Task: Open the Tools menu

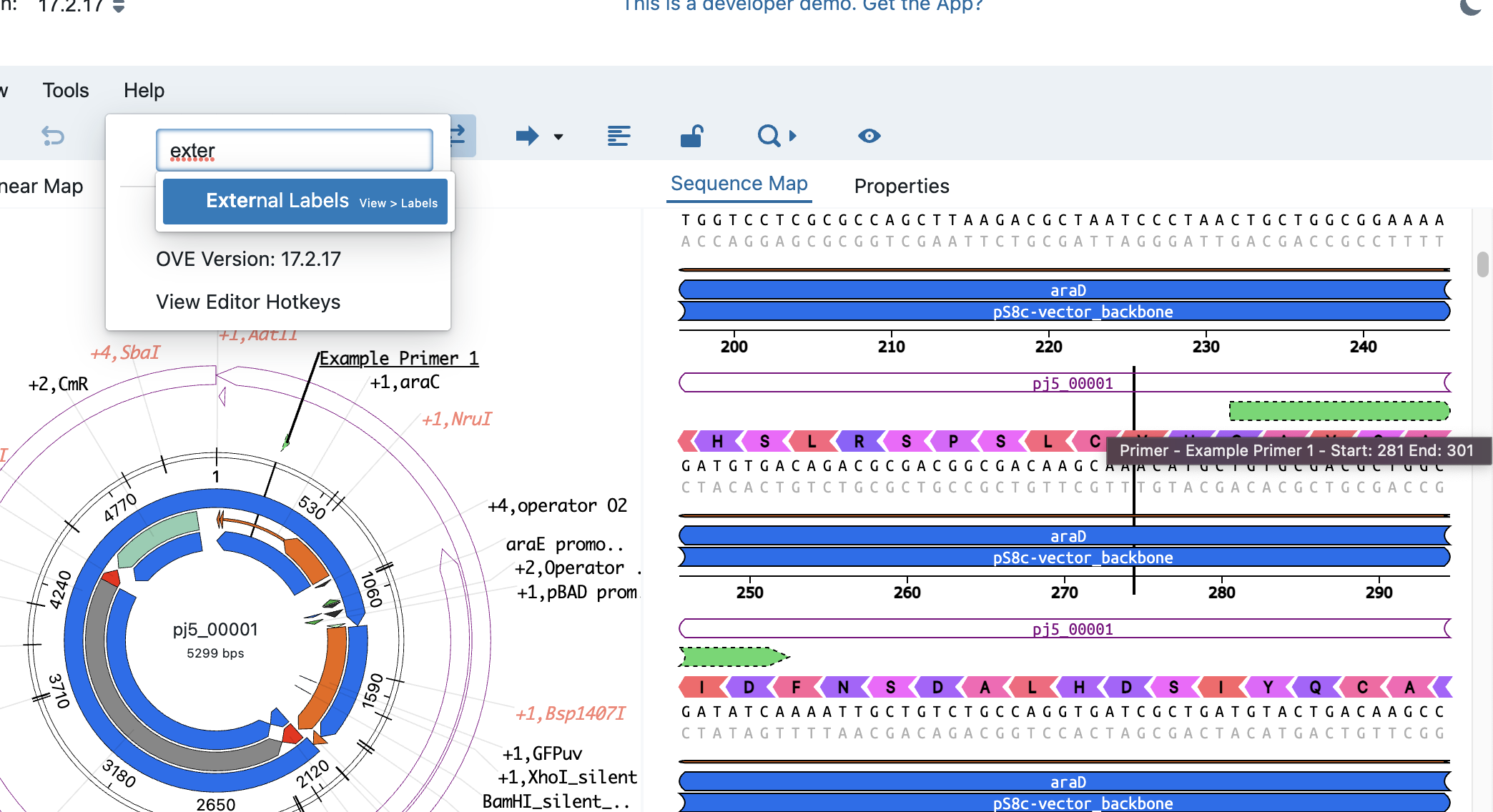Action: pyautogui.click(x=65, y=90)
